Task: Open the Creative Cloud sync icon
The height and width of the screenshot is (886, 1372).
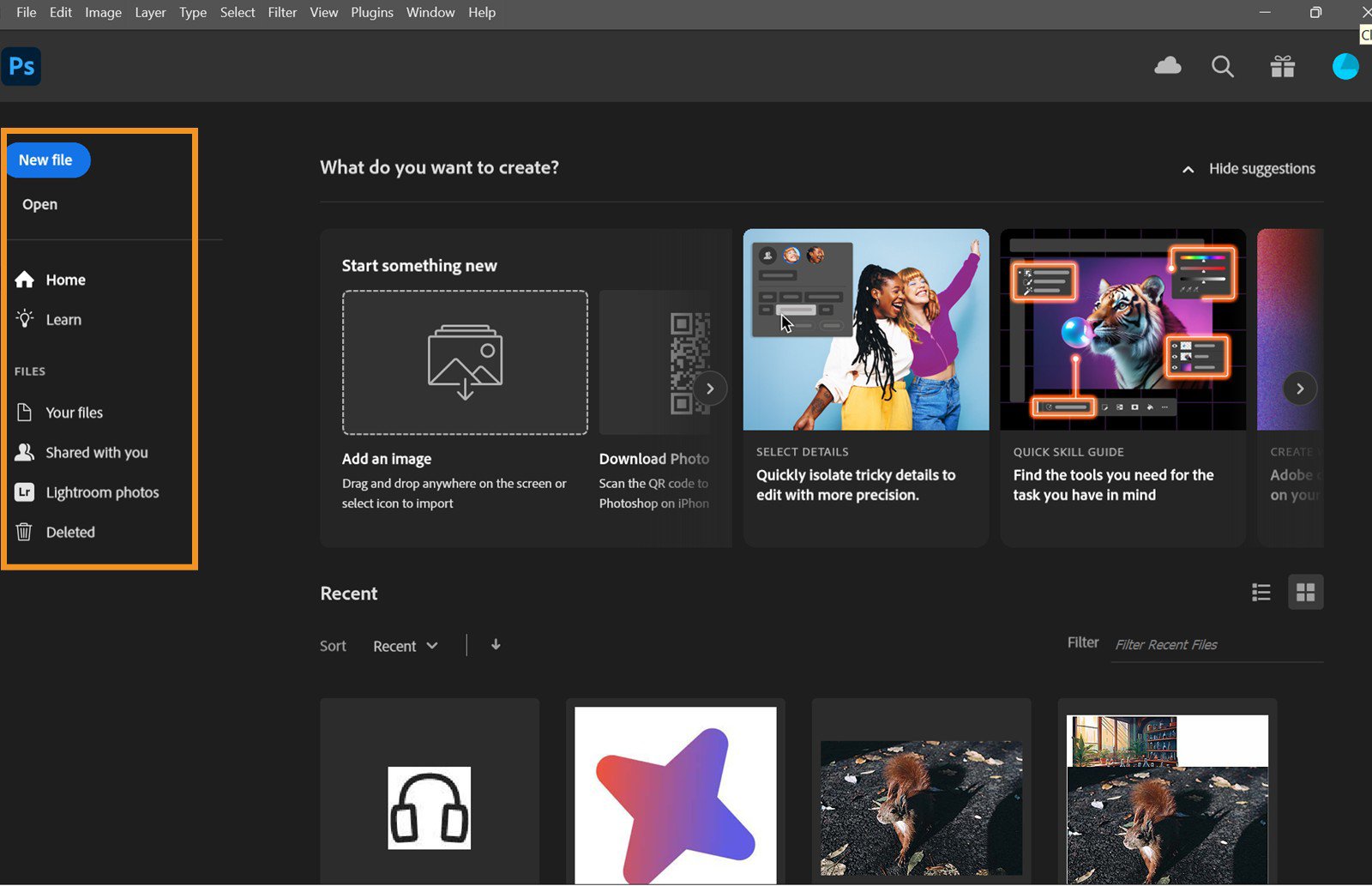Action: click(1168, 66)
